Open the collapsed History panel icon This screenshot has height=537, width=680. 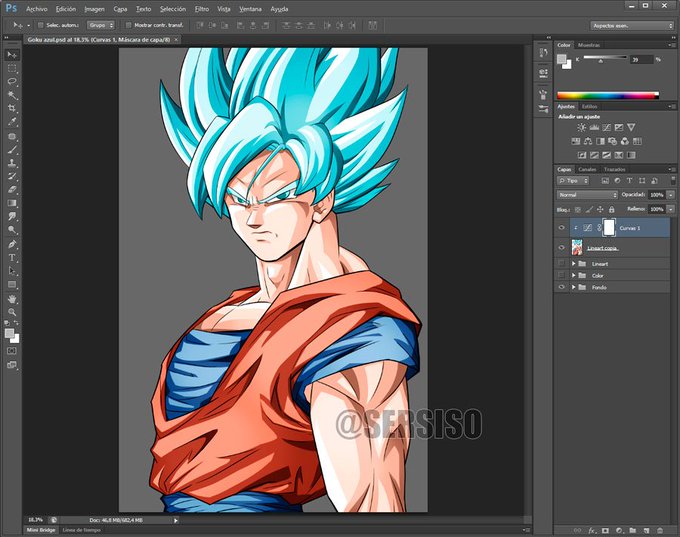tap(543, 53)
